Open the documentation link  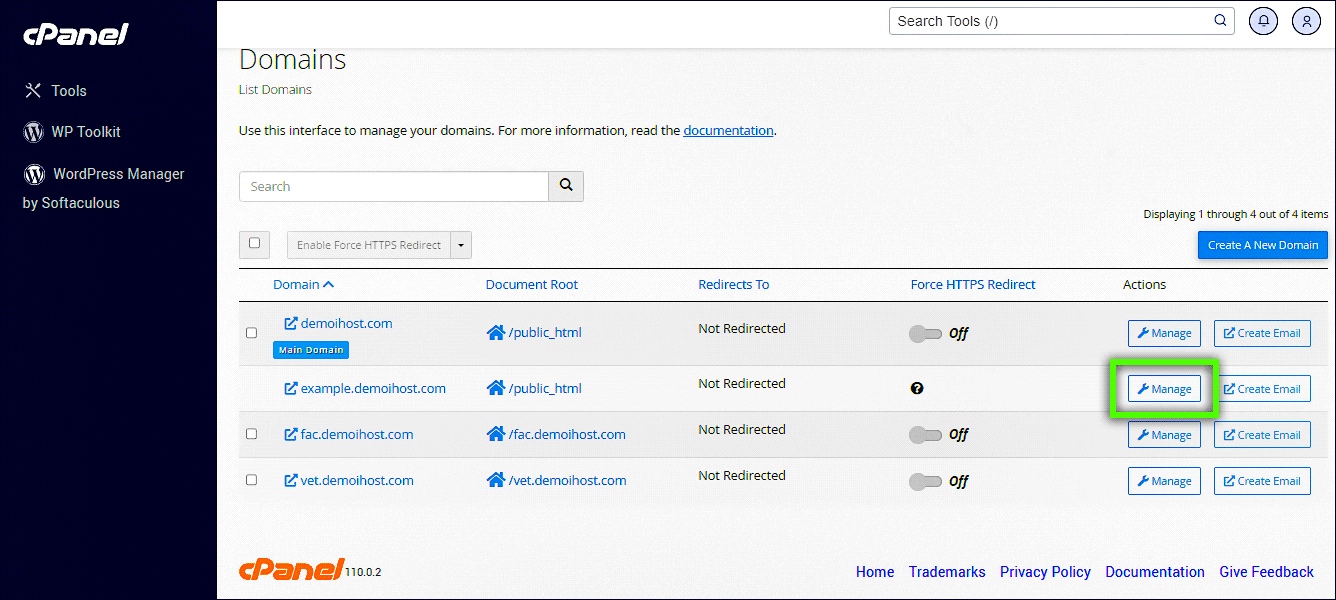point(728,130)
